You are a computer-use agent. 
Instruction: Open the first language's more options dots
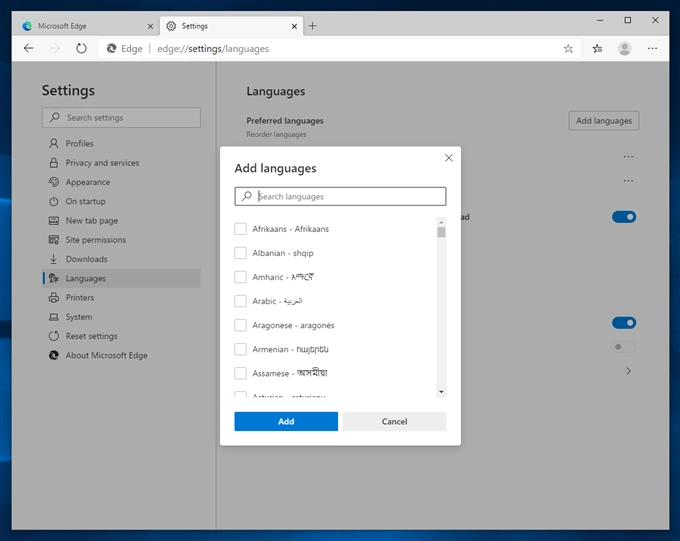(628, 157)
